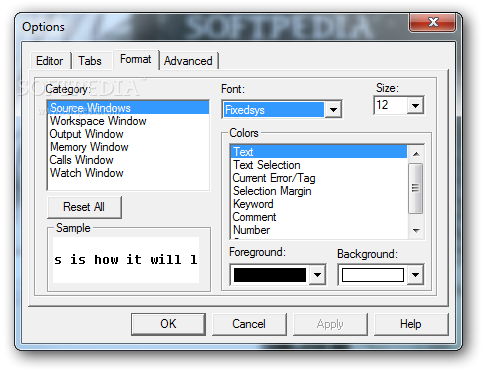Open the Size dropdown arrow
Viewport: 483px width, 371px height.
pyautogui.click(x=415, y=106)
